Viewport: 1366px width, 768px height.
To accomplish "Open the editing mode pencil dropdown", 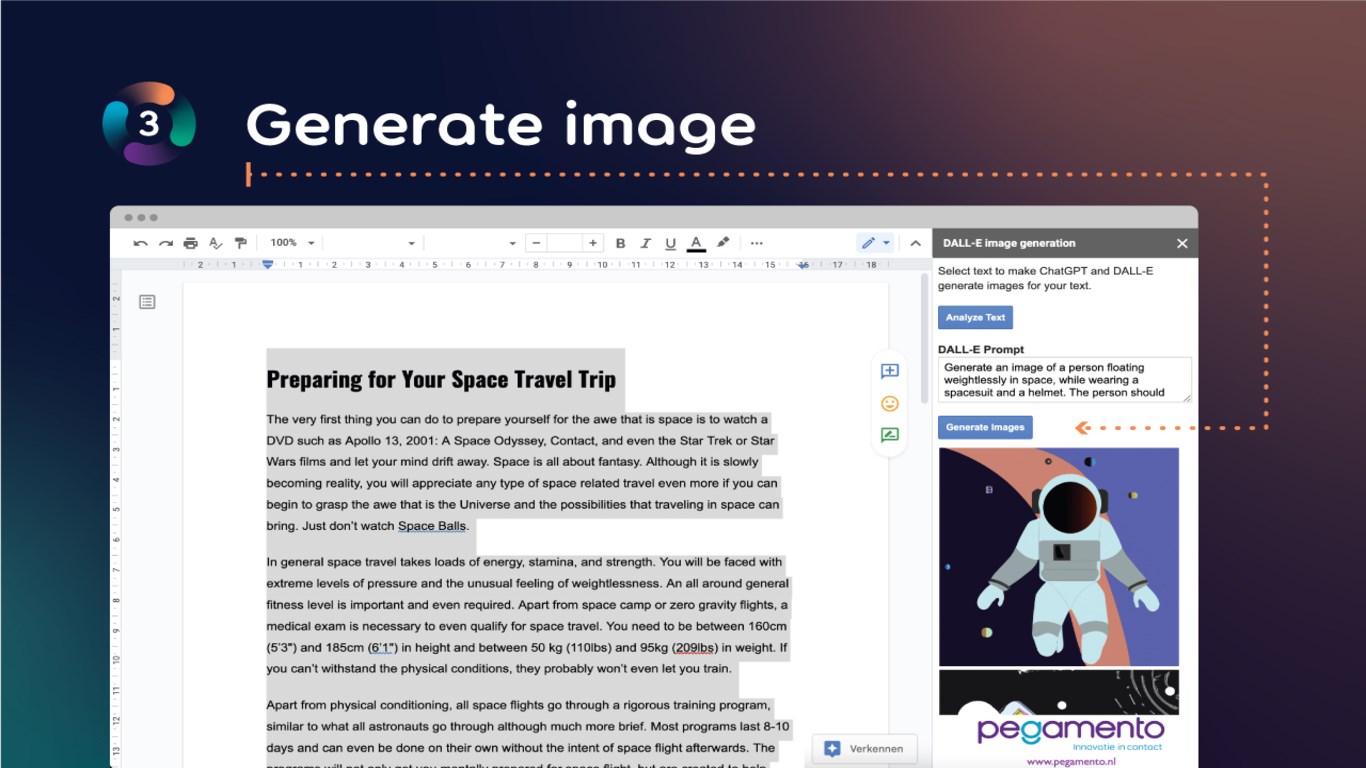I will 875,243.
